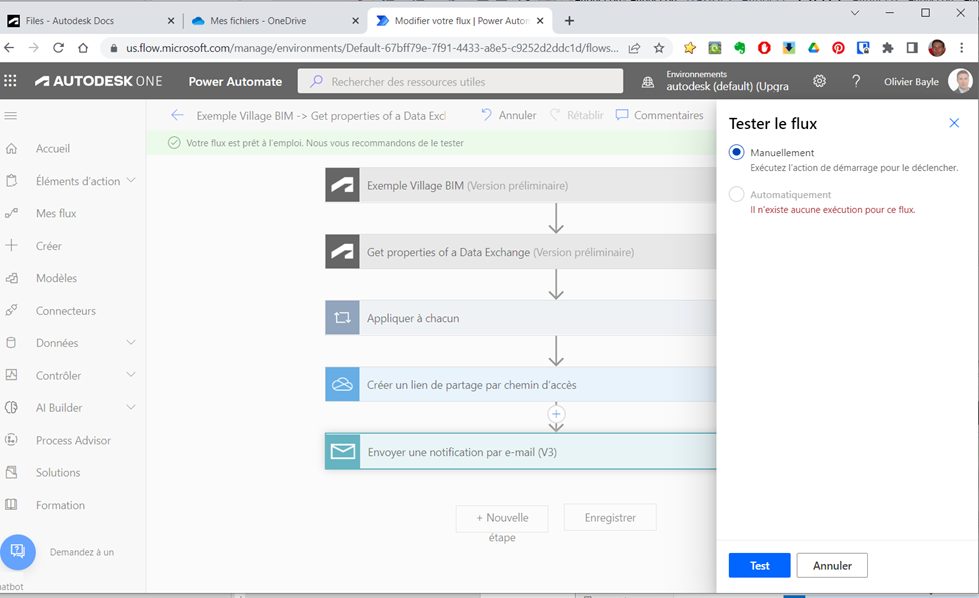Click Annuler in the test panel
The width and height of the screenshot is (979, 598).
click(832, 566)
